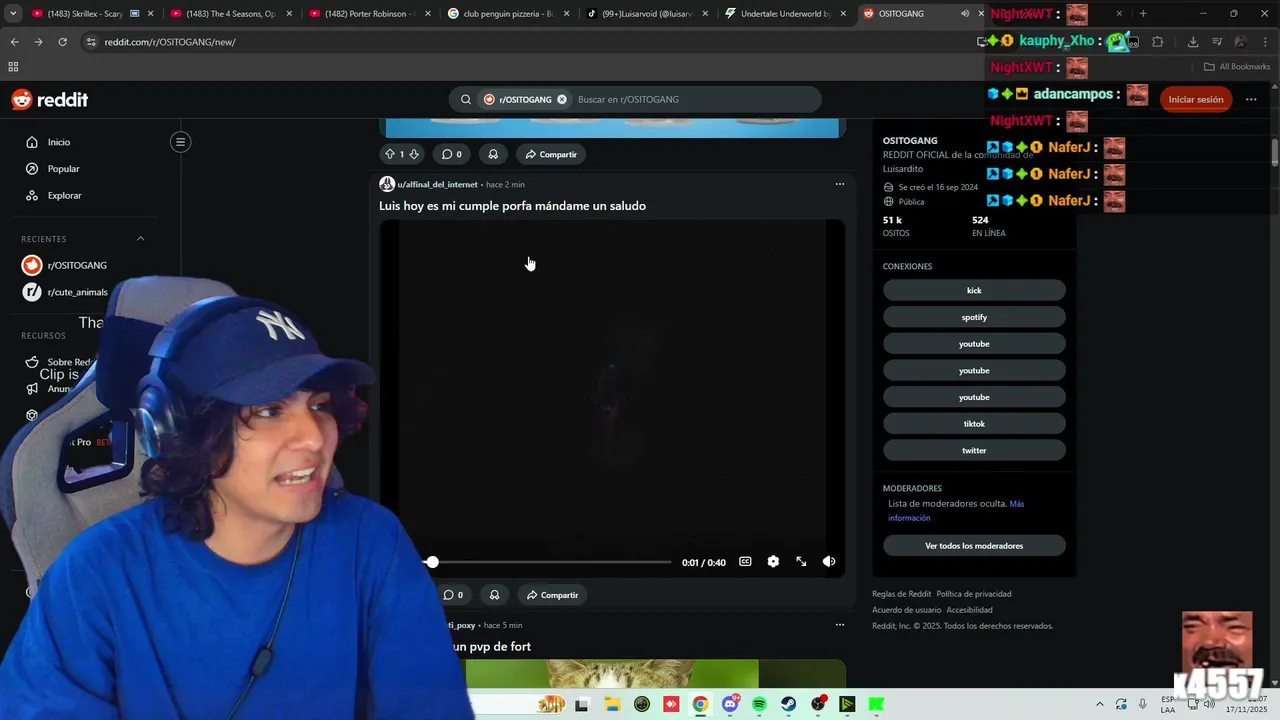Share the cumple video post via Compartir
The height and width of the screenshot is (720, 1280).
coord(552,595)
